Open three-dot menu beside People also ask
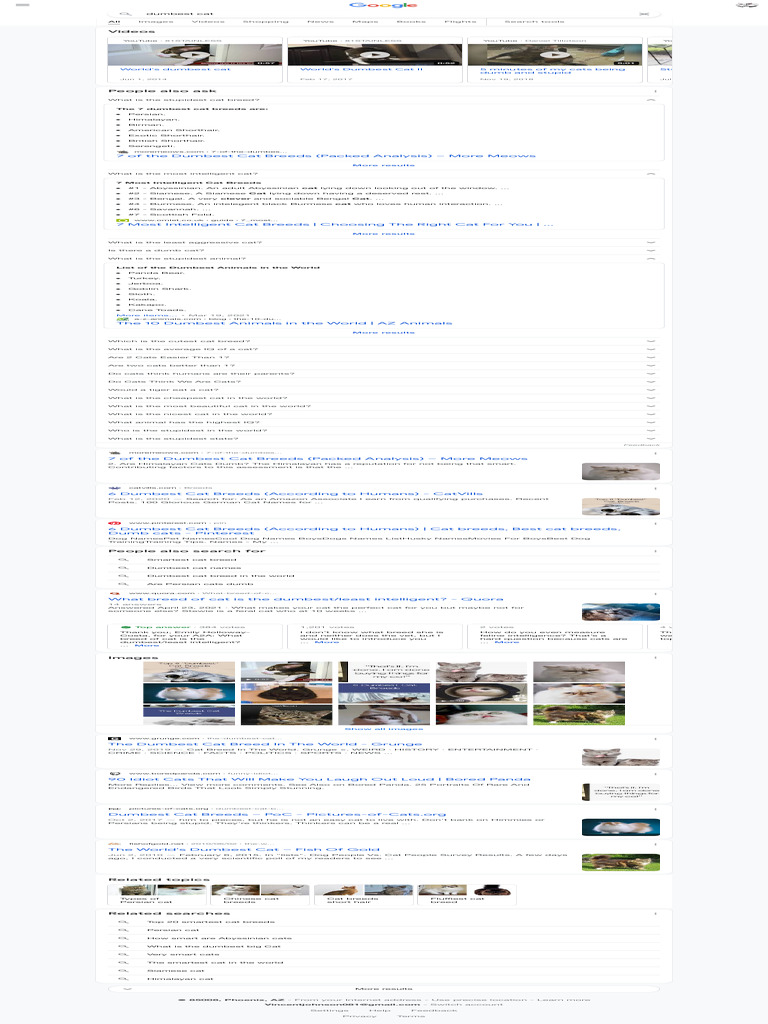Screen dimensions: 768x1024 pyautogui.click(x=656, y=91)
